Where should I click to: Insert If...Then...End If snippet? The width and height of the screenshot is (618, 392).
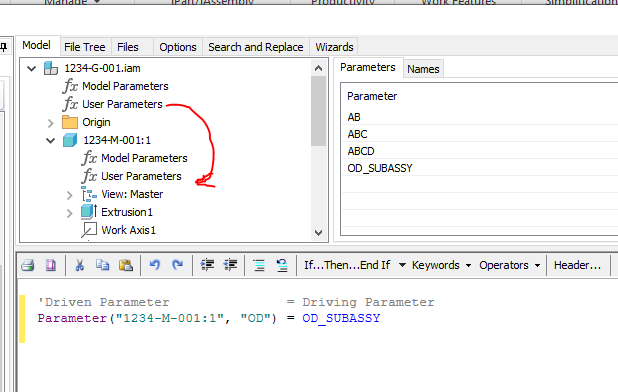pos(347,265)
